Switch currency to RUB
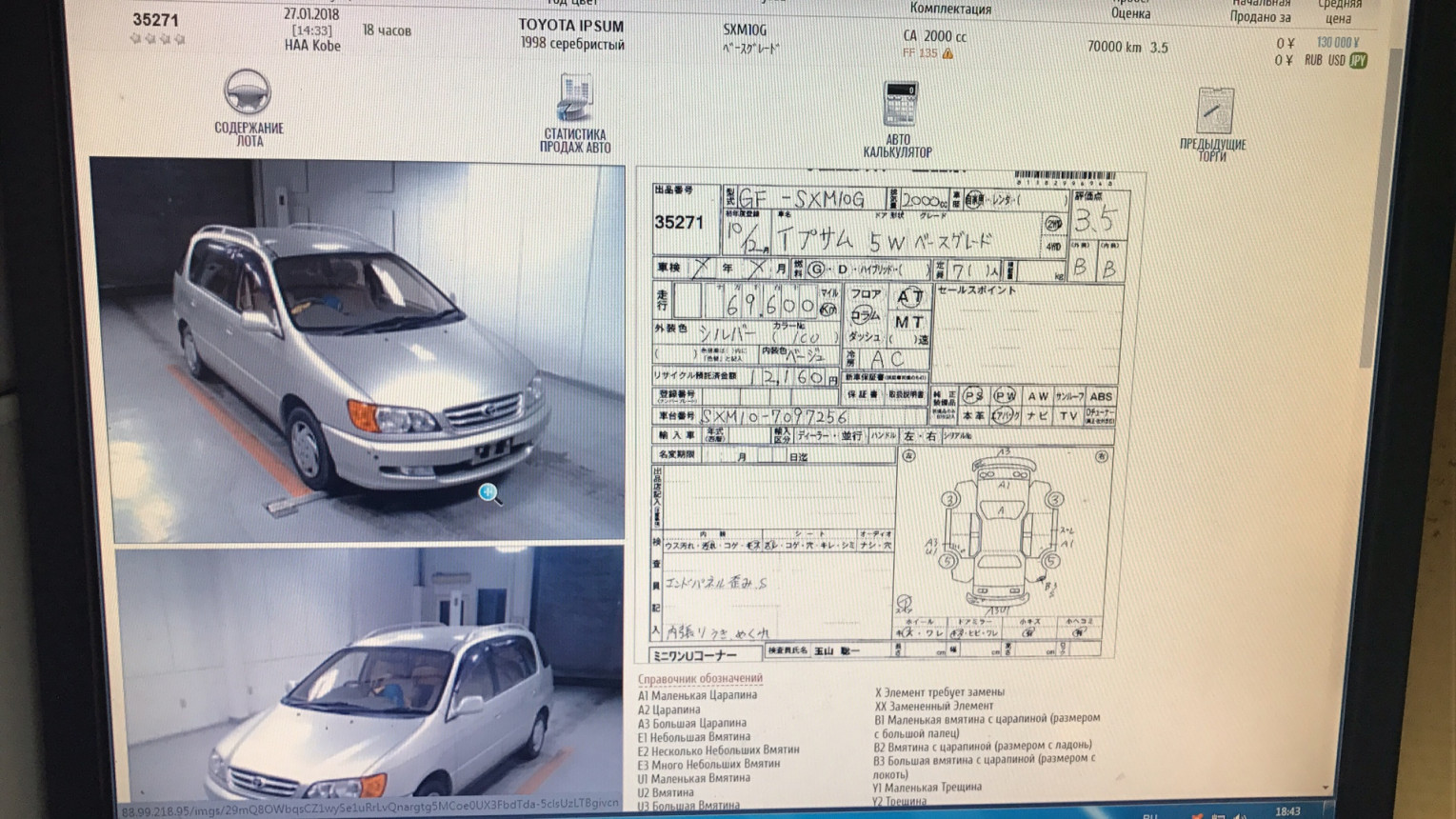Screen dimensions: 1456x819 pos(1313,61)
